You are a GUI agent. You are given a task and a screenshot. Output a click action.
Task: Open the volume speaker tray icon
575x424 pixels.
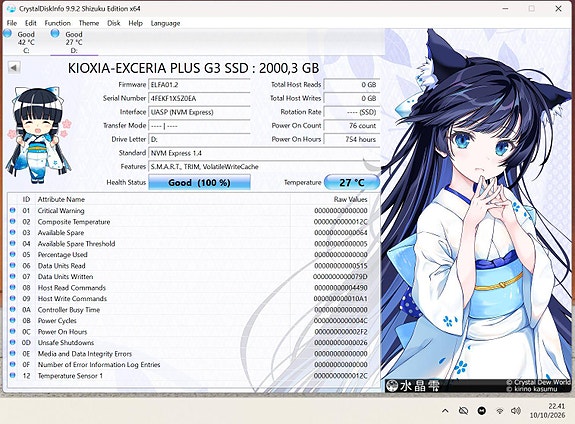(x=516, y=411)
